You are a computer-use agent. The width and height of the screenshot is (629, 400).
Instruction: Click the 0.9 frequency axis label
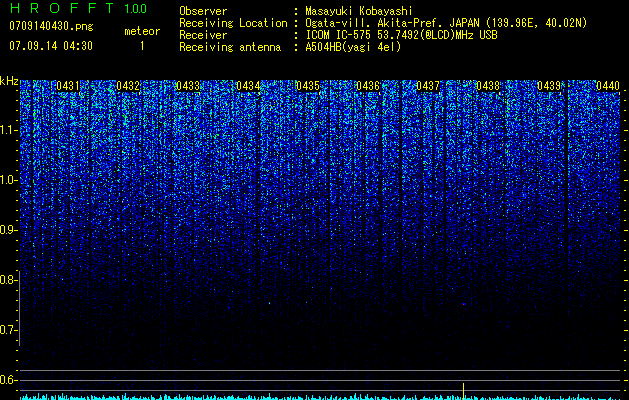7,230
